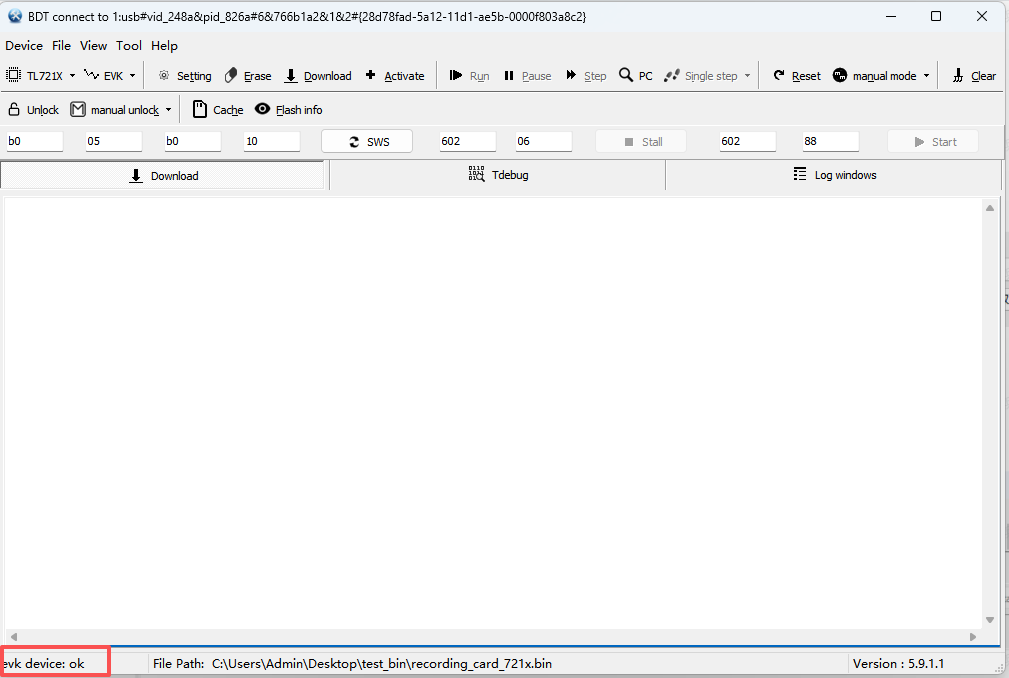Click the Unlock padlock icon
The image size is (1009, 678).
tap(14, 109)
